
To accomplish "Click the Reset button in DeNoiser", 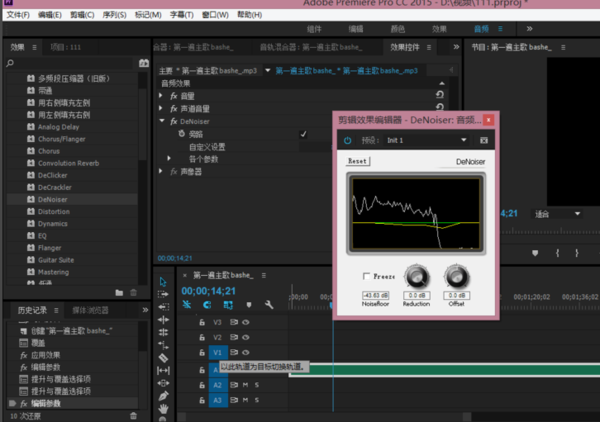I will click(x=357, y=161).
